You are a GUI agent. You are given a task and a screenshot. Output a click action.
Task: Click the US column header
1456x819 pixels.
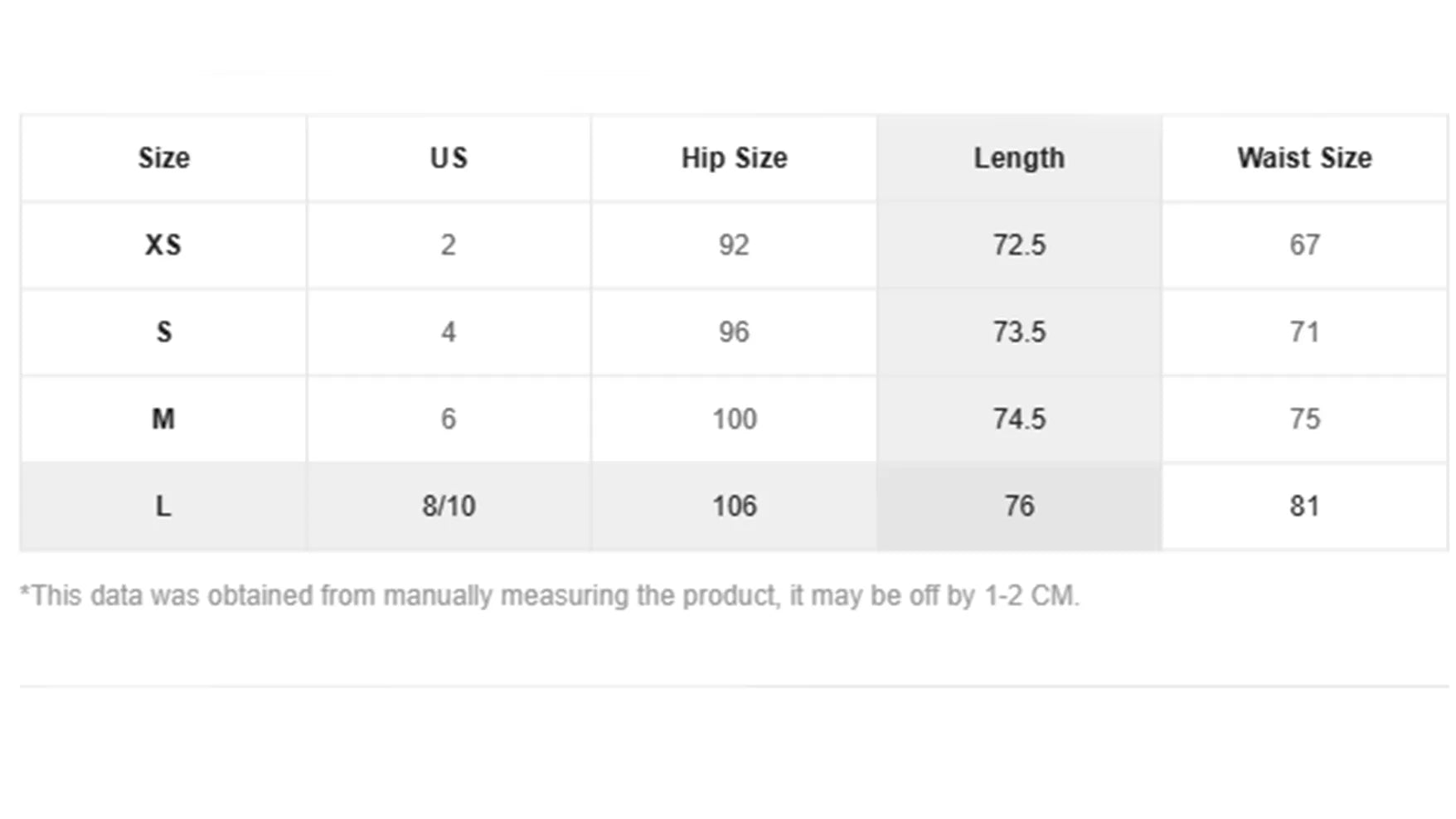click(x=449, y=157)
